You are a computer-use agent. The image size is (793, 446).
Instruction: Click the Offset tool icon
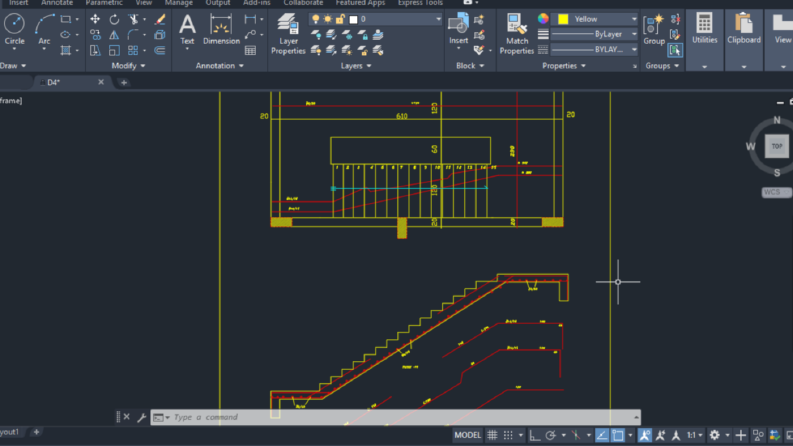pyautogui.click(x=160, y=51)
